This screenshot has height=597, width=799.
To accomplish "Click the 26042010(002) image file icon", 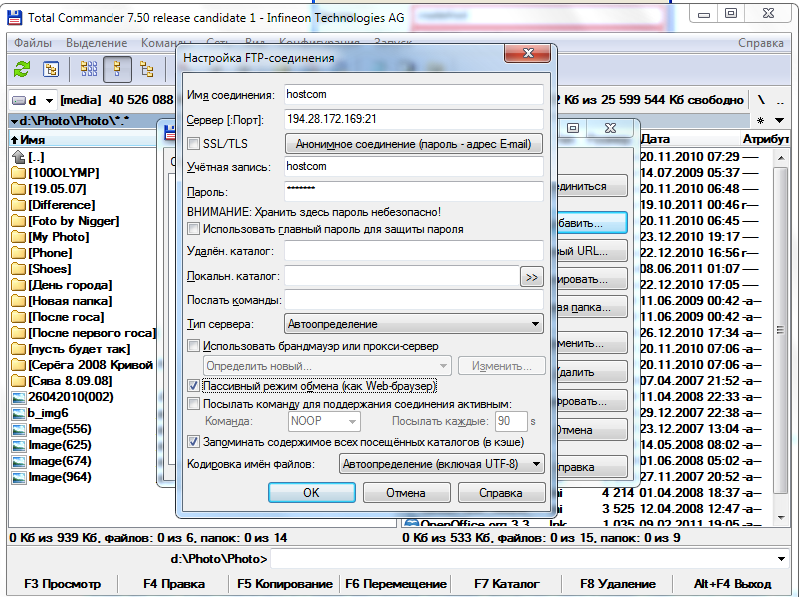I will coord(18,397).
